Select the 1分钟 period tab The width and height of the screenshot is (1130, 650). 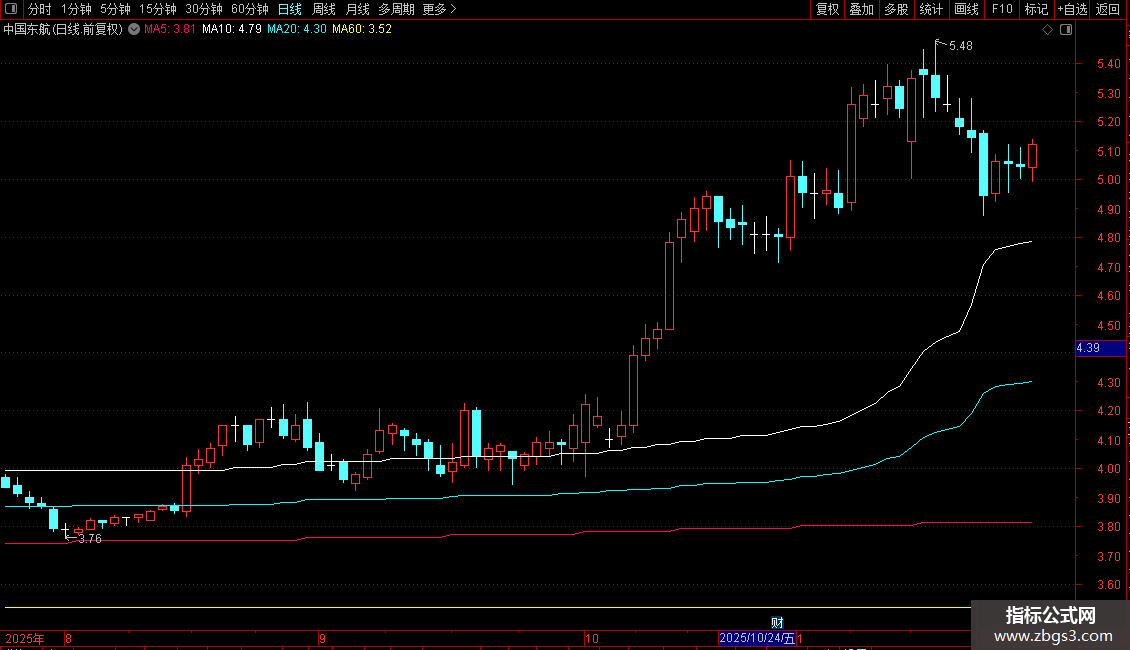click(x=76, y=9)
